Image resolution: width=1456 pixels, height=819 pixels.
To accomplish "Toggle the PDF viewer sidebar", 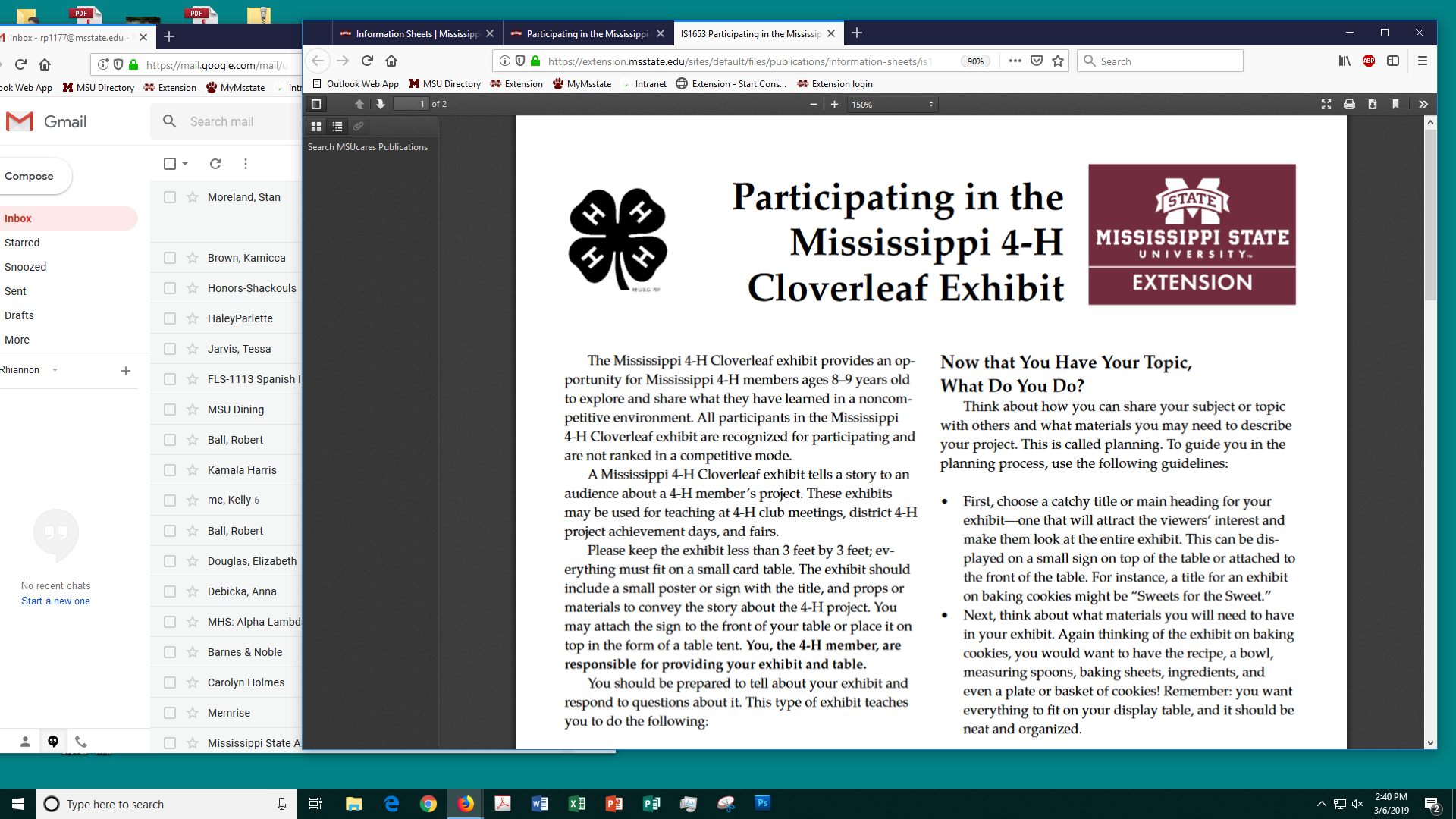I will [316, 104].
